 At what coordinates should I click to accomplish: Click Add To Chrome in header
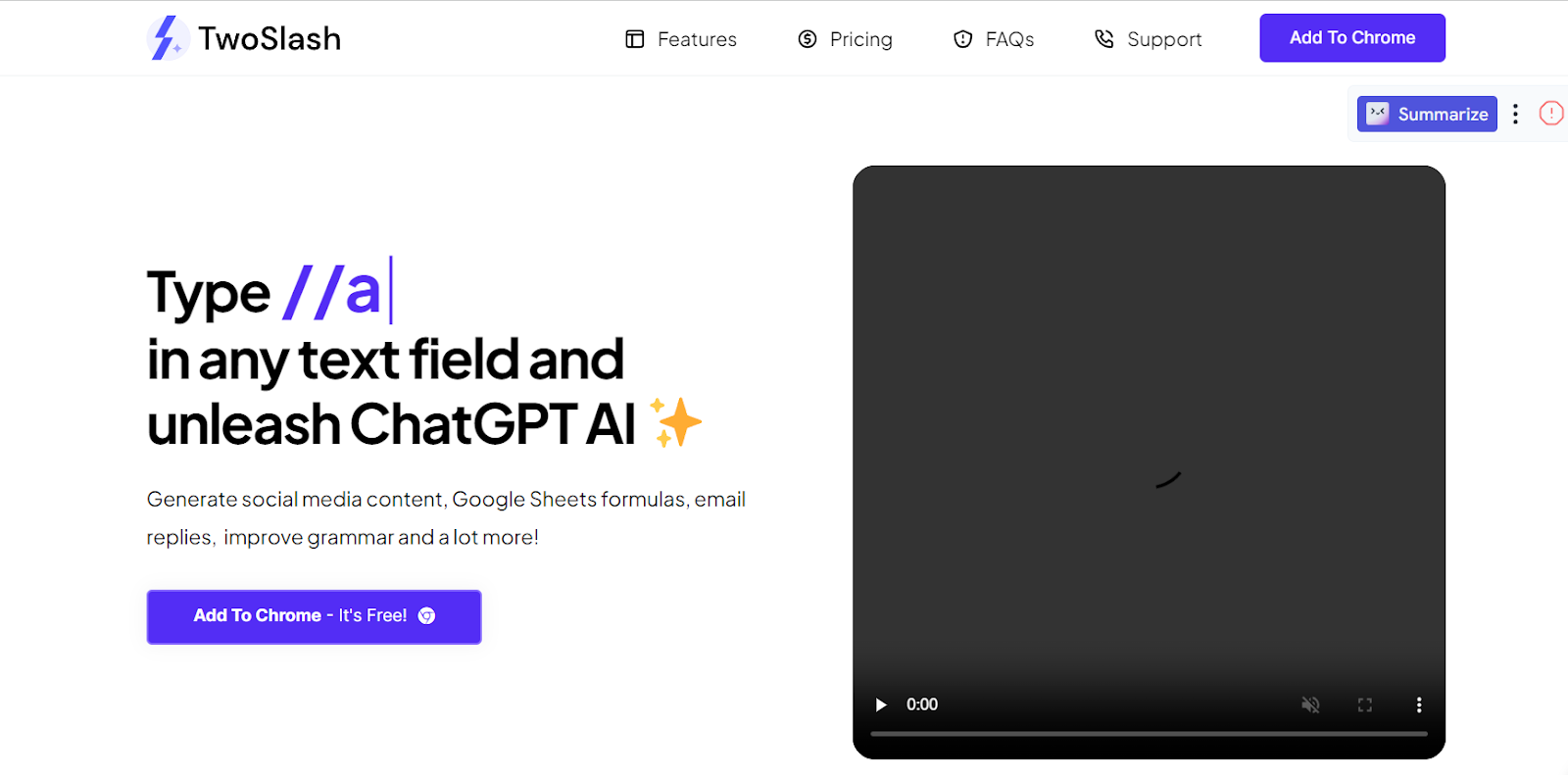tap(1352, 38)
